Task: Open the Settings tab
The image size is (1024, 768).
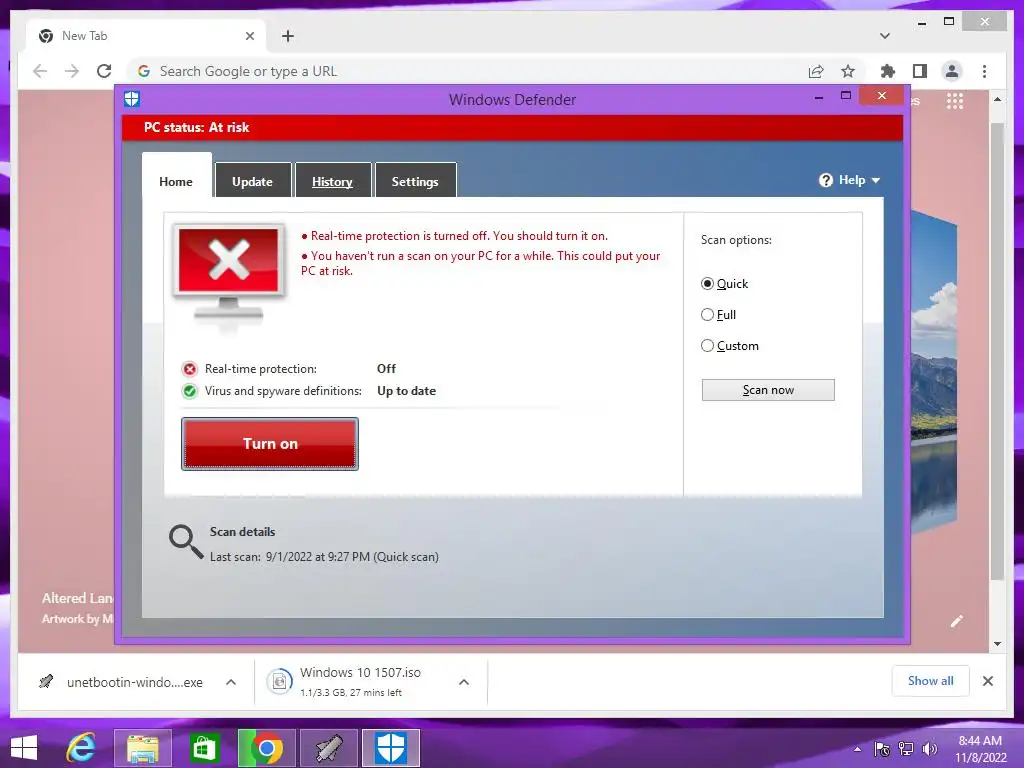Action: tap(415, 181)
